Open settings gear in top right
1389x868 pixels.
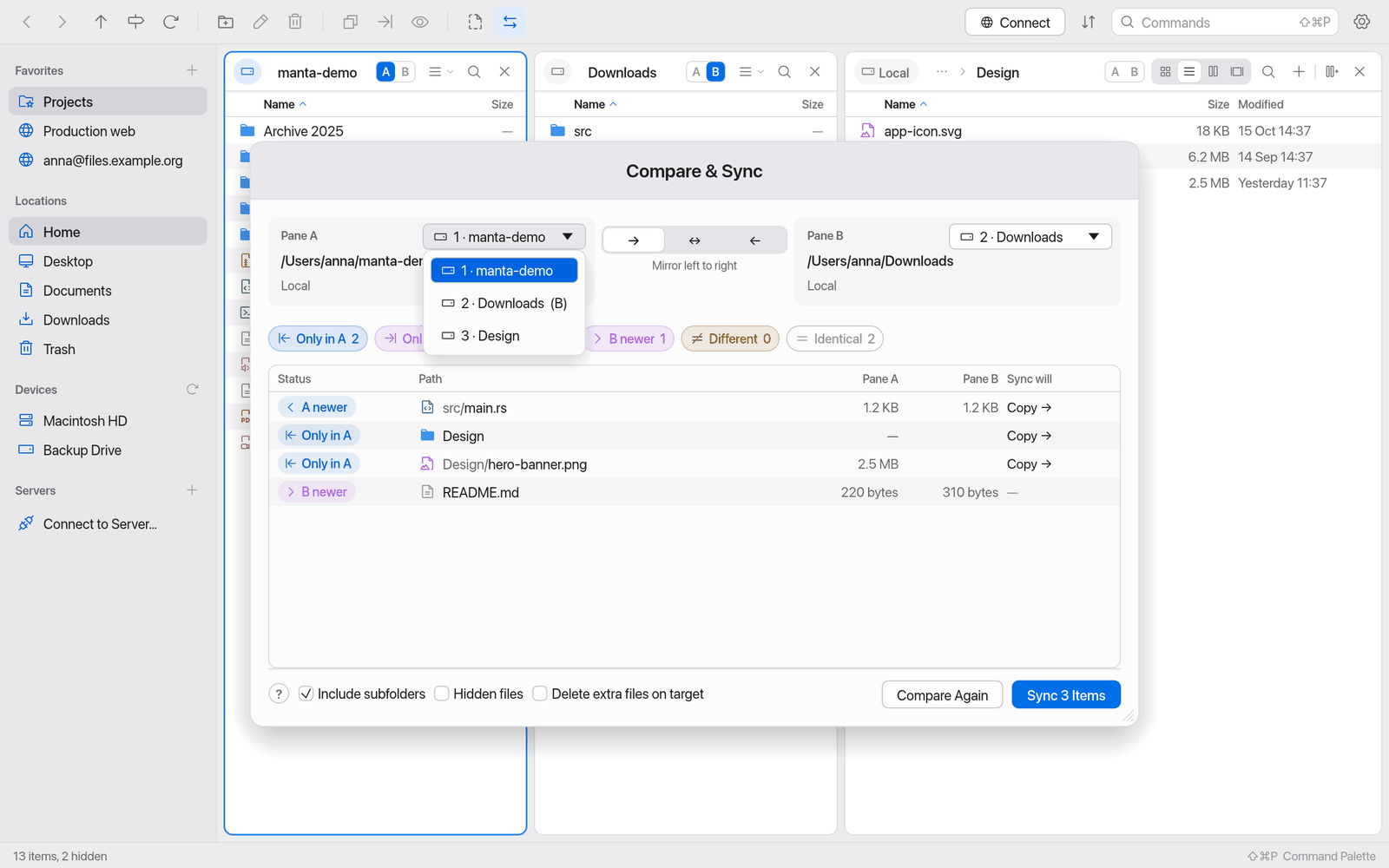(x=1362, y=22)
